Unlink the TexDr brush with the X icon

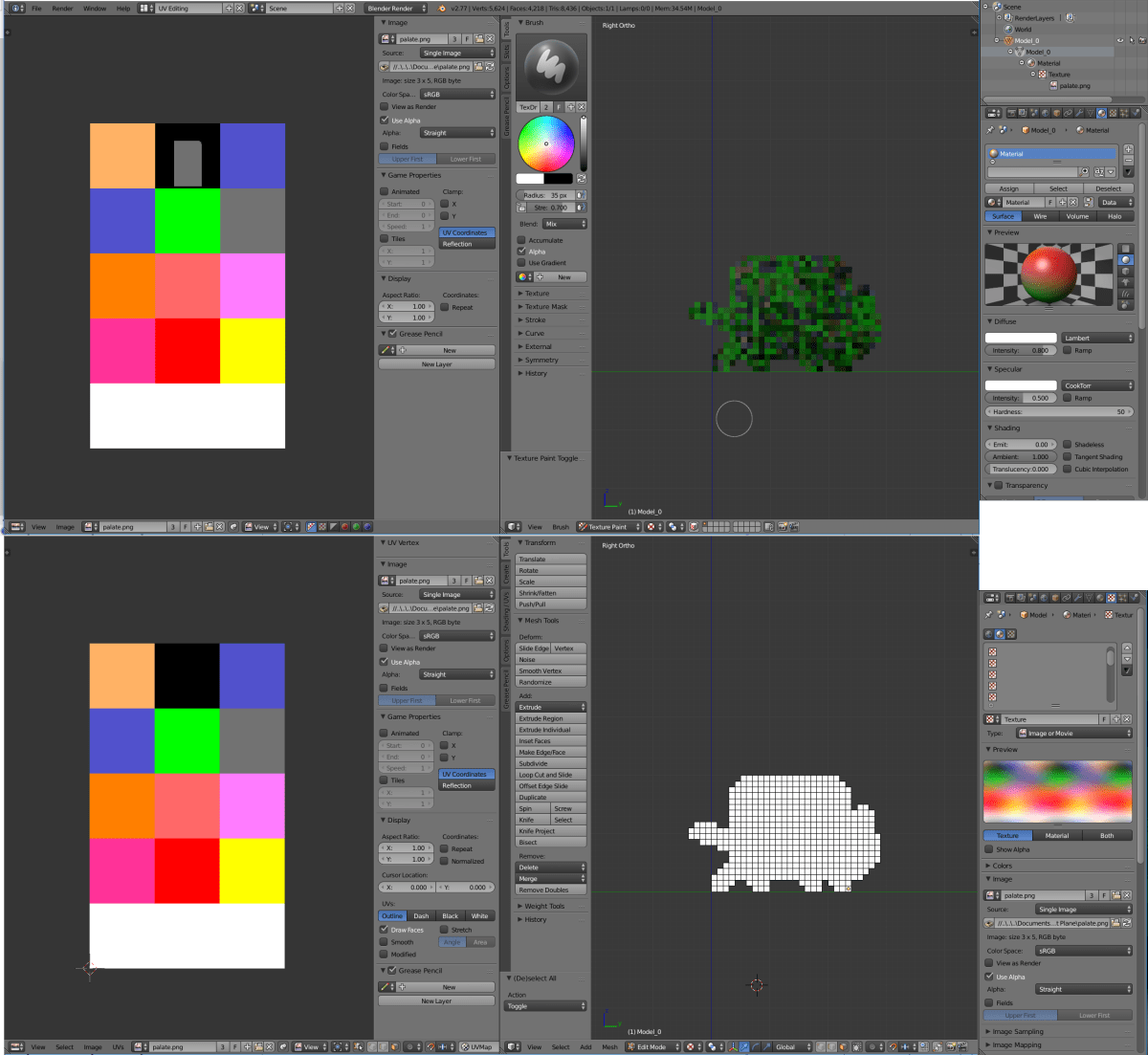point(581,107)
